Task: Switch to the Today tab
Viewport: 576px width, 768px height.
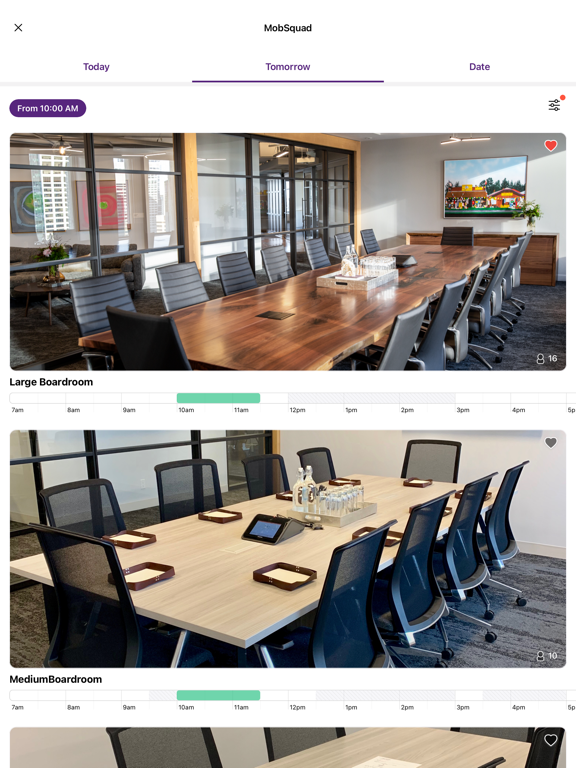Action: pos(96,67)
